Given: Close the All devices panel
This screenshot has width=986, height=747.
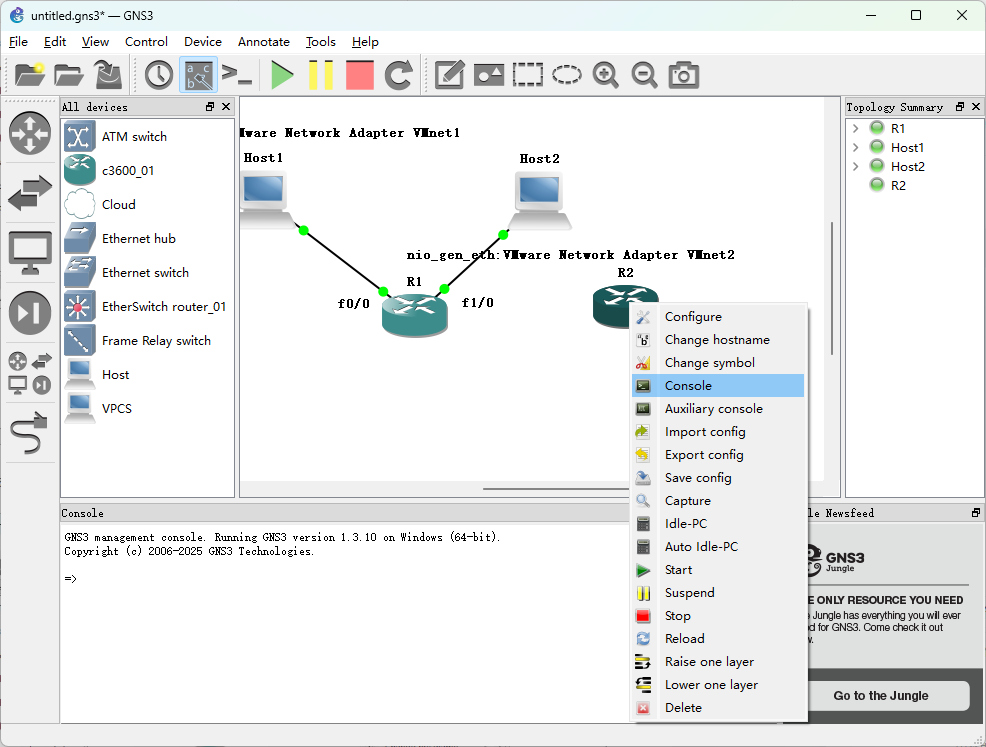Looking at the screenshot, I should click(226, 107).
